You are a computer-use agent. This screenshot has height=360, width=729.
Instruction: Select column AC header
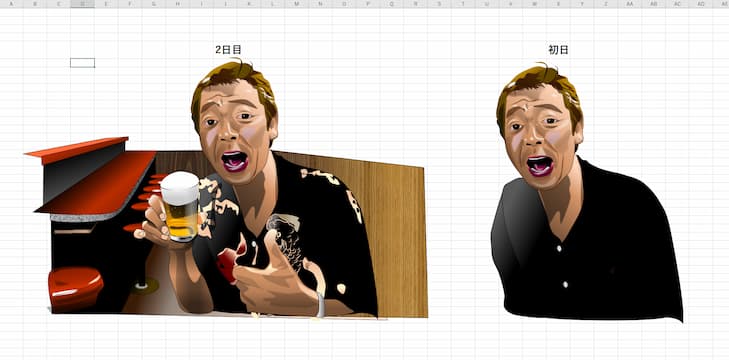(x=677, y=4)
